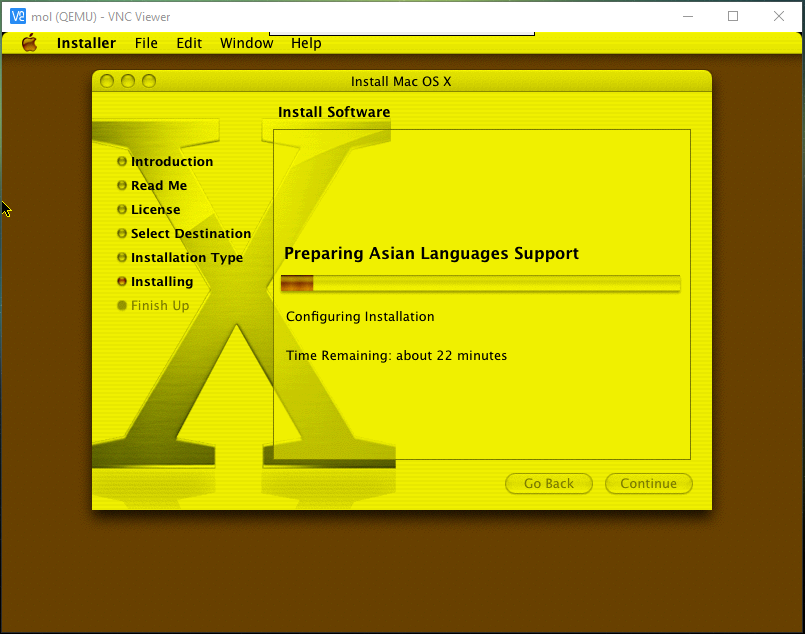Click the Finish Up step bullet

pos(122,305)
